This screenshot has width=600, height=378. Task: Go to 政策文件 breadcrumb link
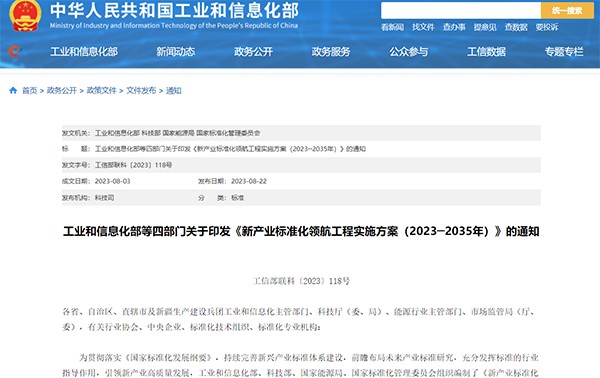(x=101, y=91)
